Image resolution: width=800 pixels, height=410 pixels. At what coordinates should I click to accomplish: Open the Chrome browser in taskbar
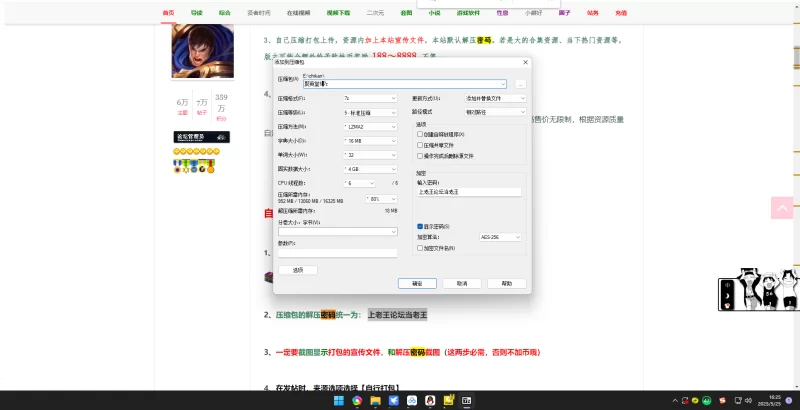click(357, 400)
